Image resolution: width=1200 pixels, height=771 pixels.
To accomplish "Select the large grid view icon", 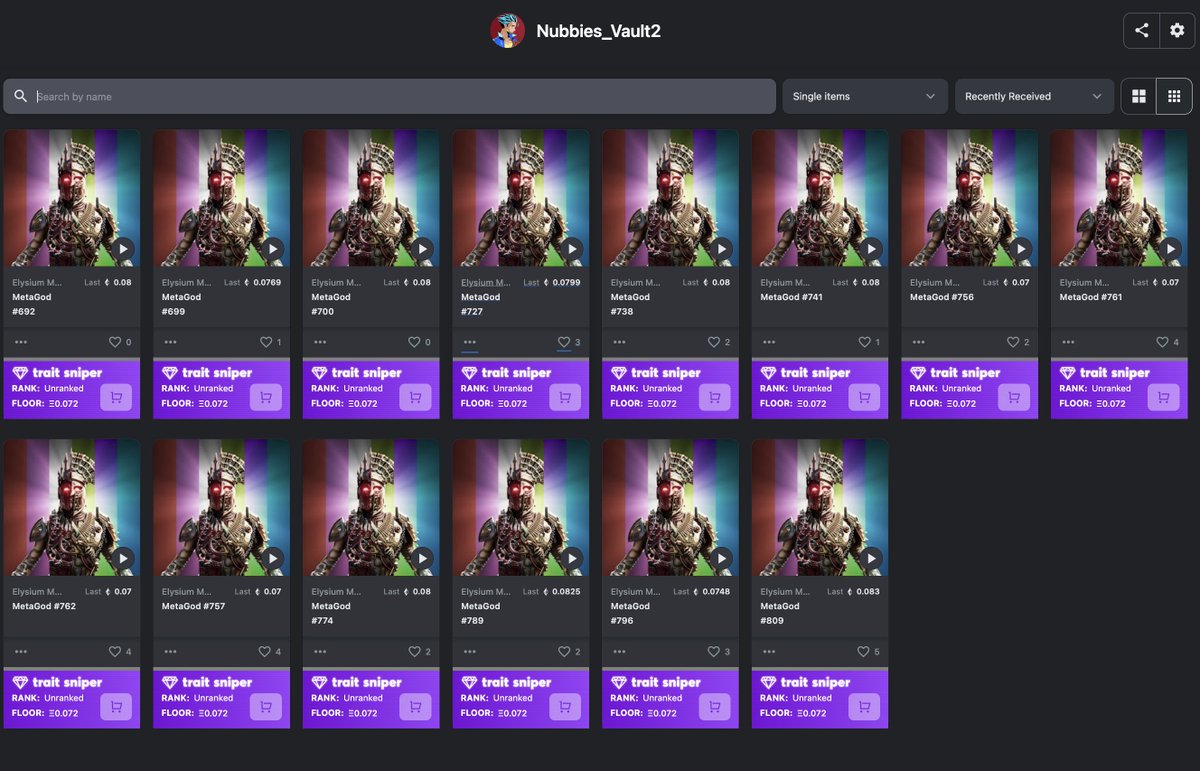I will (x=1140, y=96).
